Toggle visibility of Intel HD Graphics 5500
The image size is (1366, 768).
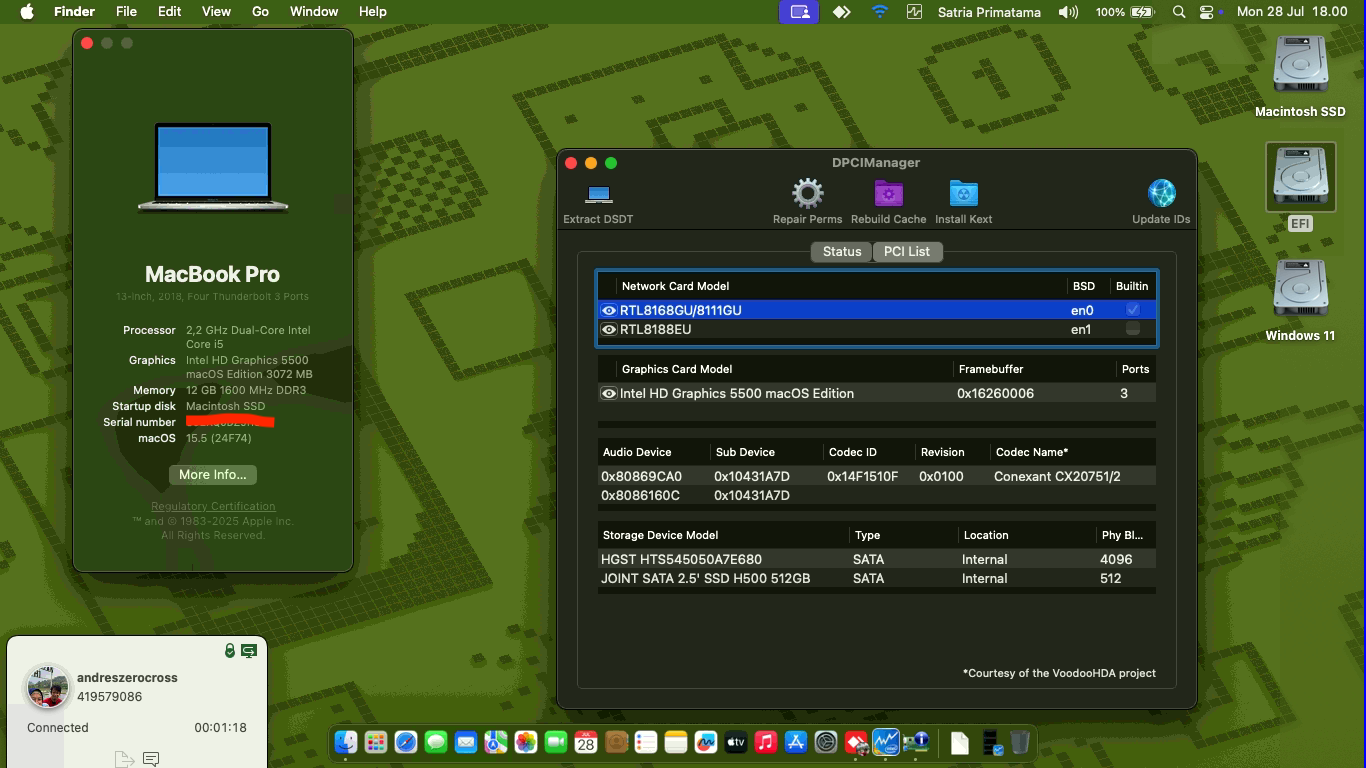pos(609,393)
